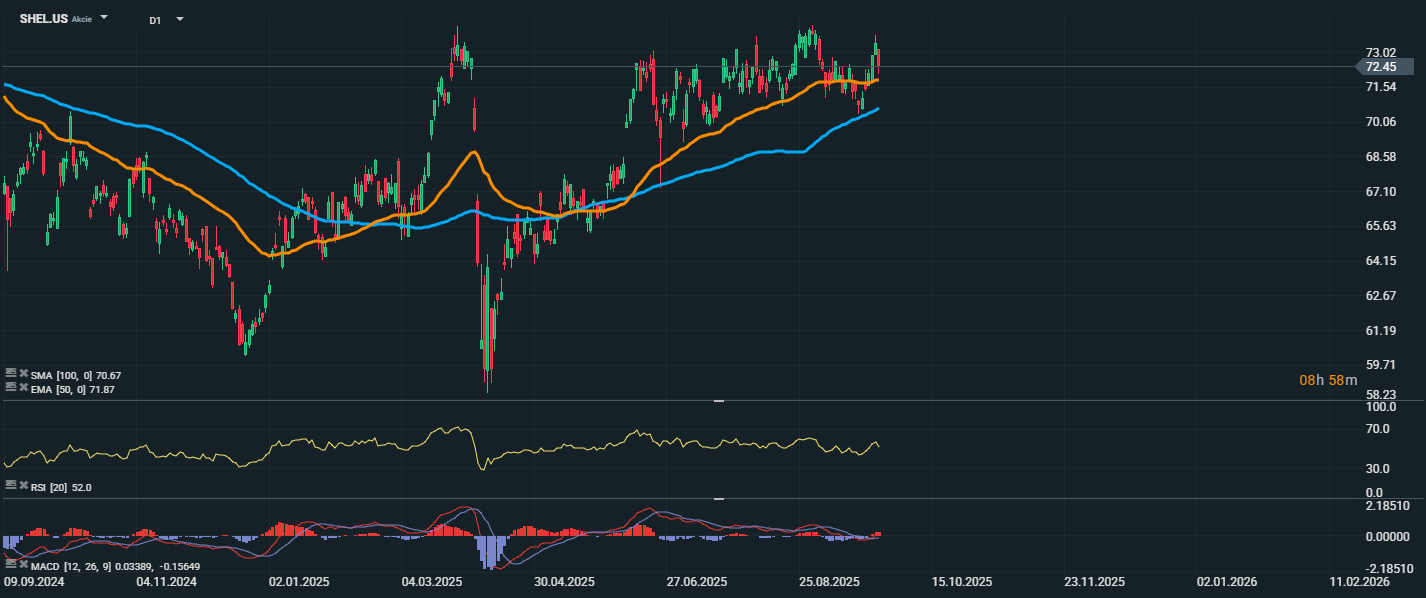The width and height of the screenshot is (1426, 598).
Task: Click the 08h 58m candle countdown timer
Action: [x=1328, y=380]
